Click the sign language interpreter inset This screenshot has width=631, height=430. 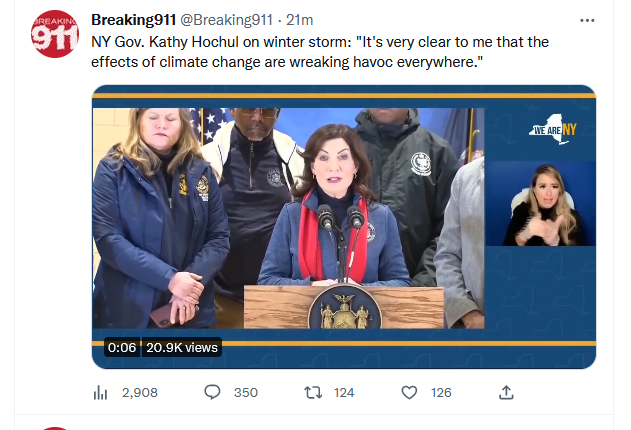pos(542,205)
